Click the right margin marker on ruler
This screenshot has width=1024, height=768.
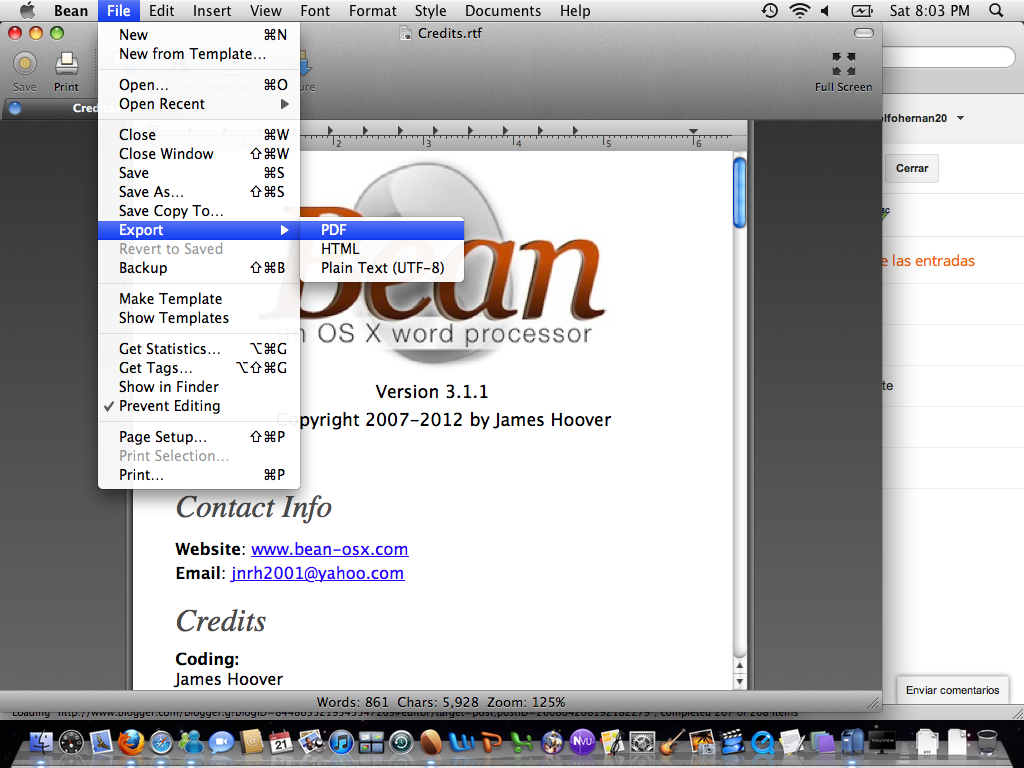[693, 131]
